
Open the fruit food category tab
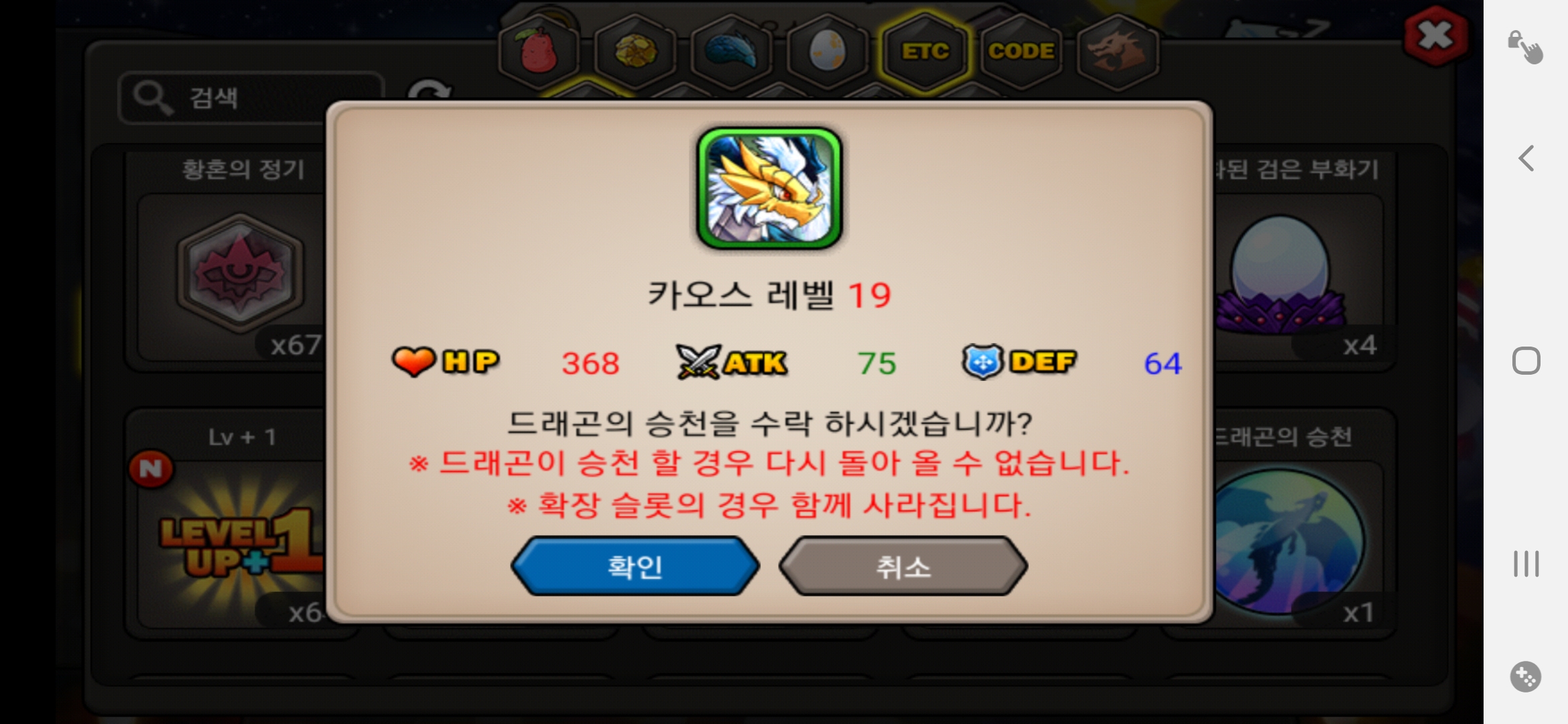pos(539,50)
